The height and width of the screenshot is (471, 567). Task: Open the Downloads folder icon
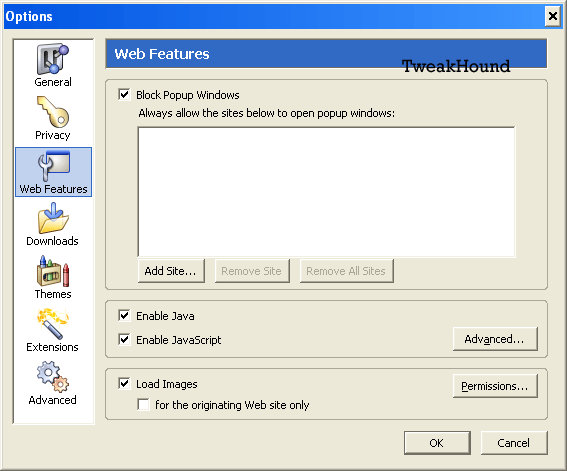[53, 218]
